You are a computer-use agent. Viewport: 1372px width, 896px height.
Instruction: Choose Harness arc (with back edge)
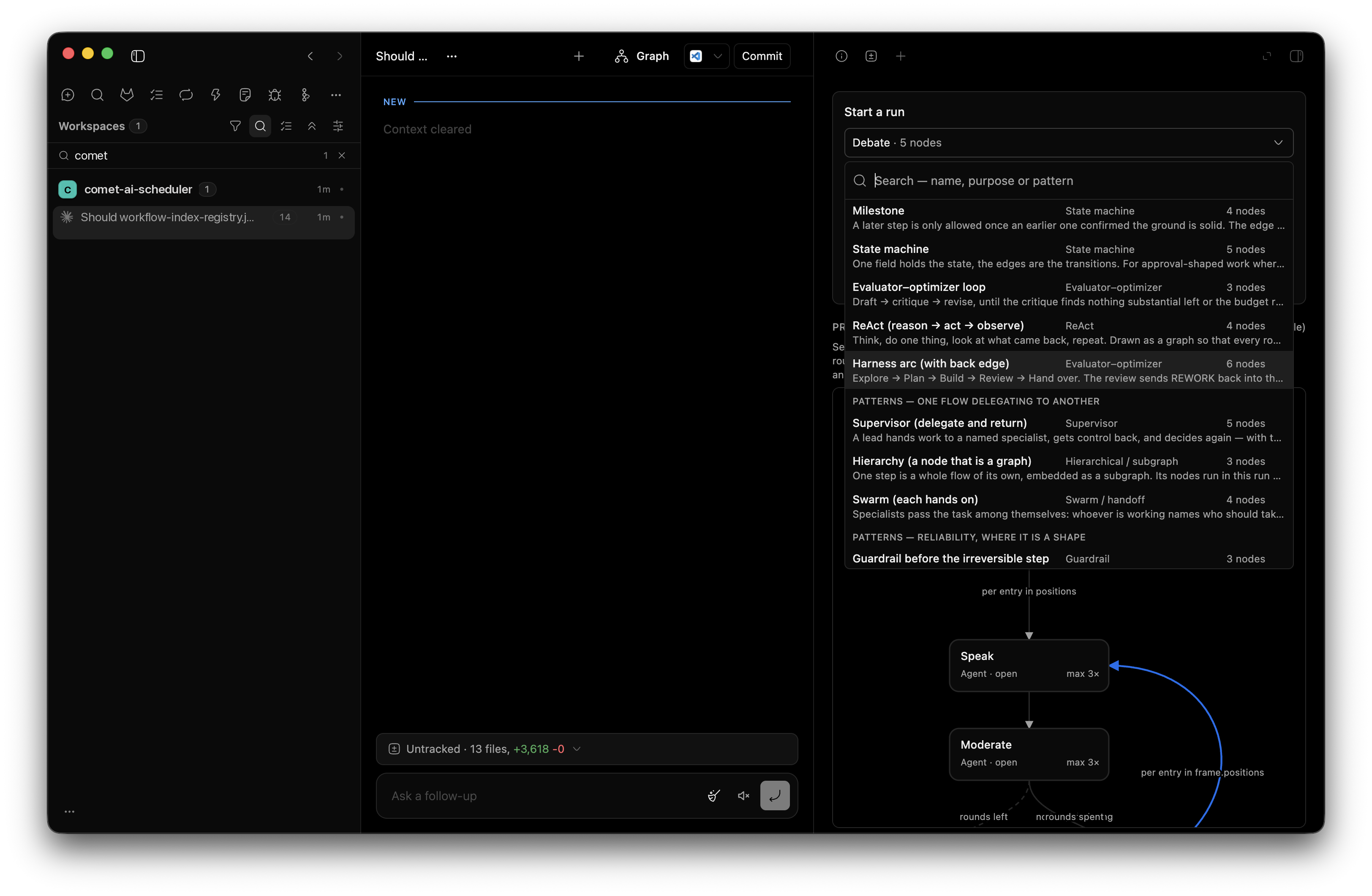click(x=1068, y=370)
